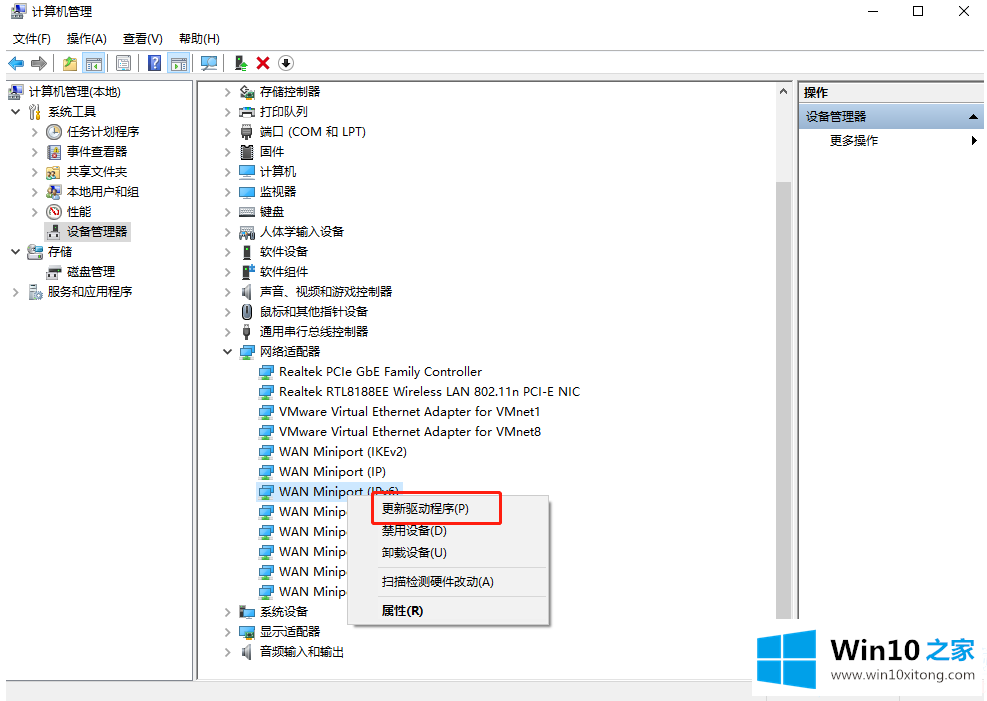Select WAN Miniport (IP) entry

pos(332,472)
